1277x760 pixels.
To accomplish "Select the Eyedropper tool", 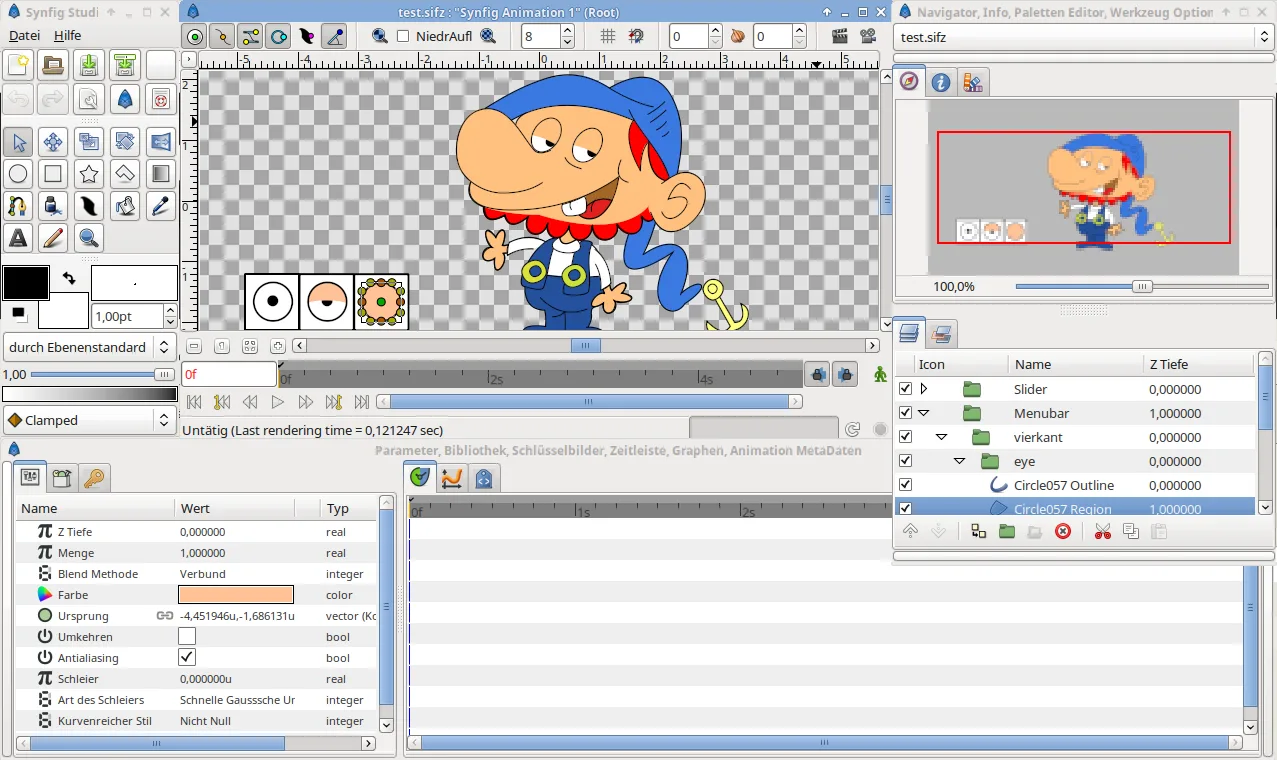I will pyautogui.click(x=160, y=206).
